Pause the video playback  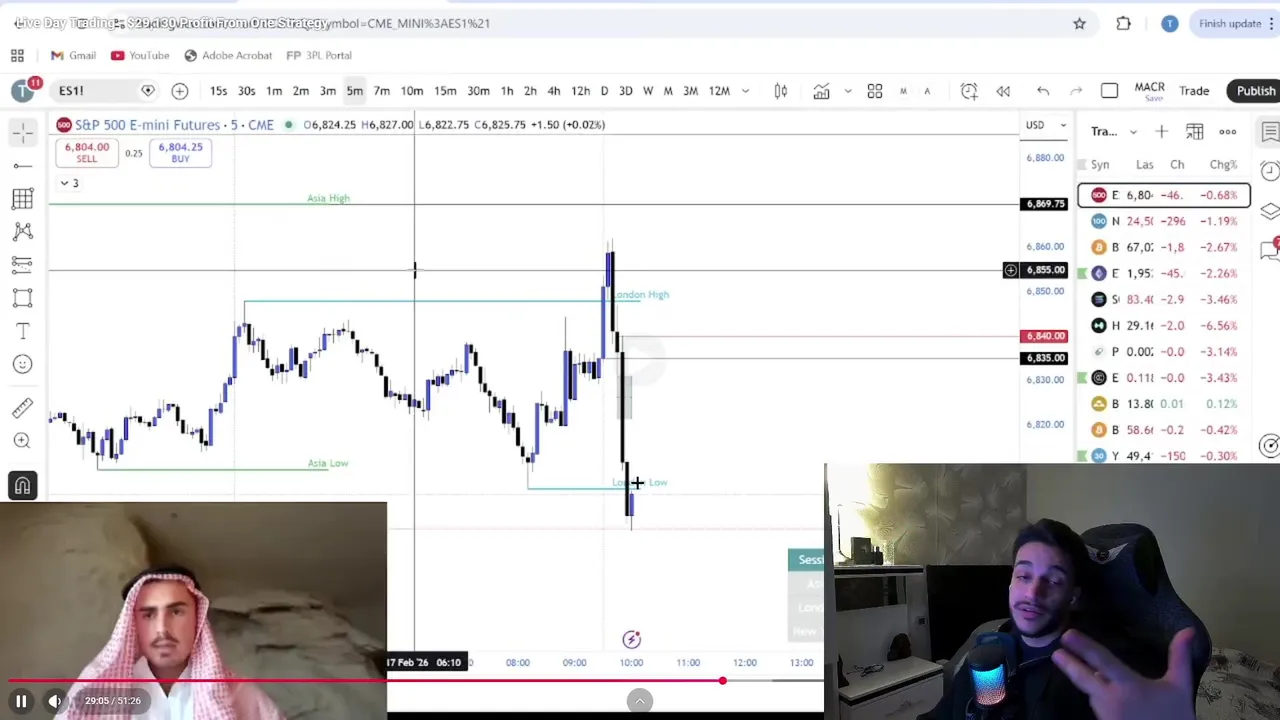21,701
